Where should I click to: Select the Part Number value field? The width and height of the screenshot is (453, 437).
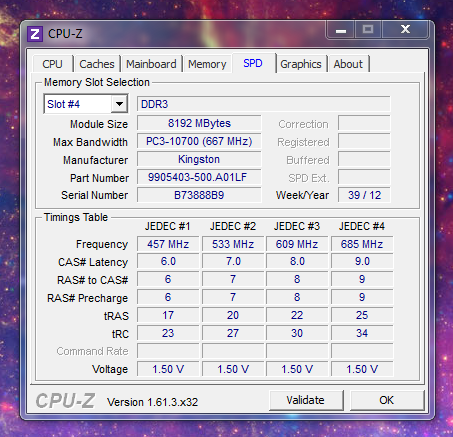pos(199,177)
